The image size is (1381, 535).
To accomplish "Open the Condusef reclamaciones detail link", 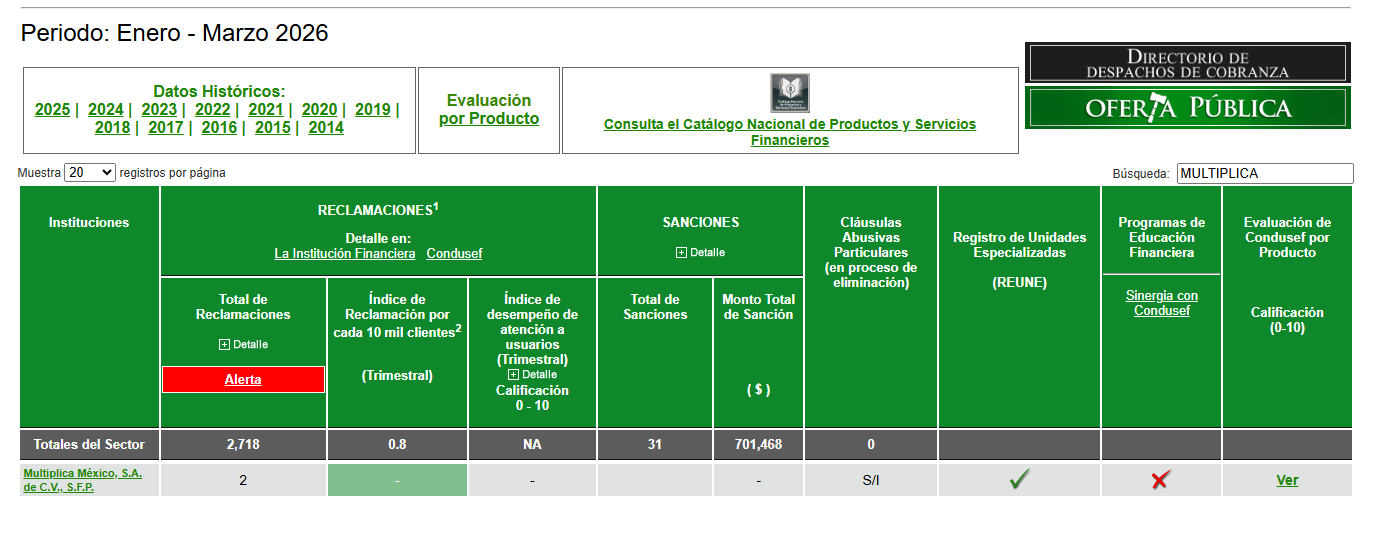I will (x=454, y=254).
